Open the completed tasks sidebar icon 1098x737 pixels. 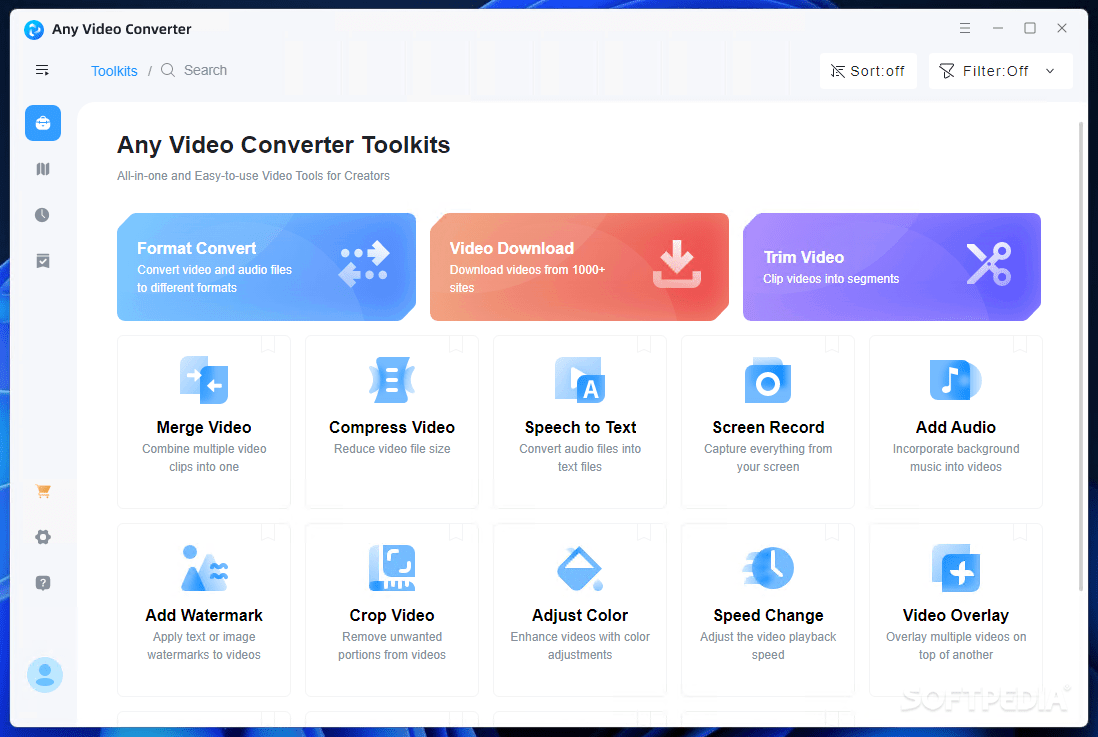[x=43, y=261]
